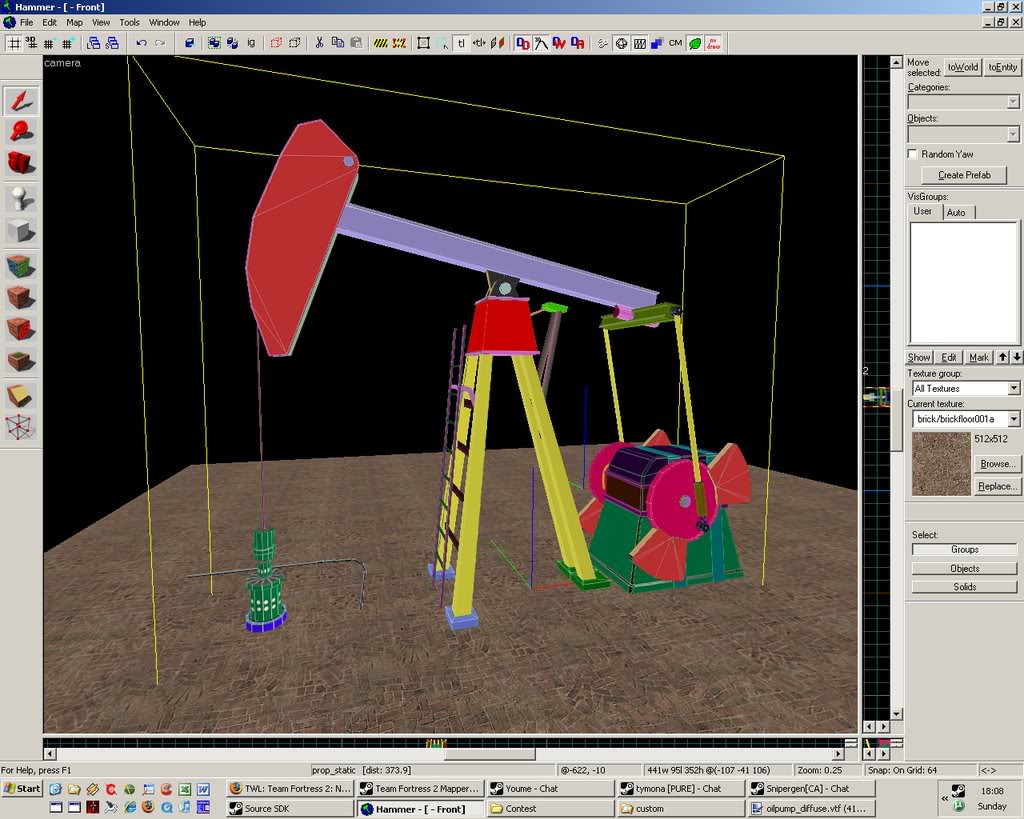Open the View menu
The height and width of the screenshot is (819, 1024).
[x=101, y=22]
